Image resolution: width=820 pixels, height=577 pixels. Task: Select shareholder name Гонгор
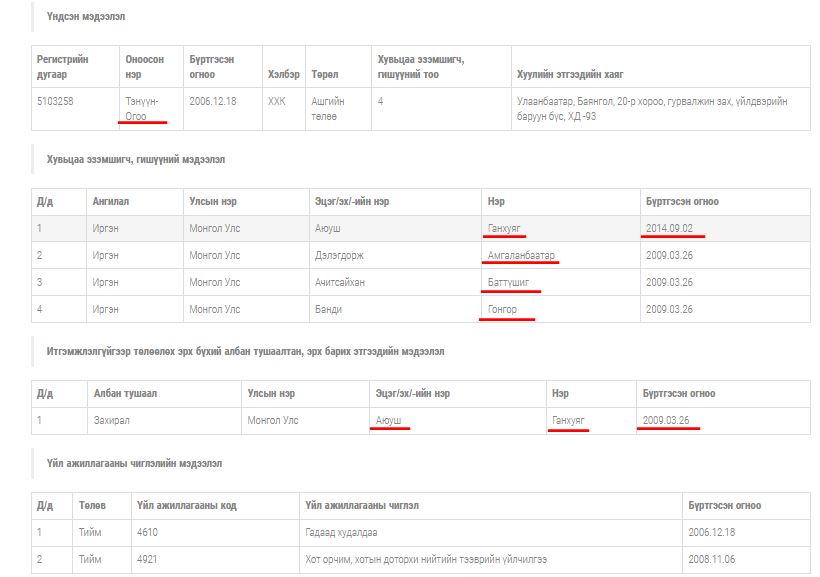(502, 309)
